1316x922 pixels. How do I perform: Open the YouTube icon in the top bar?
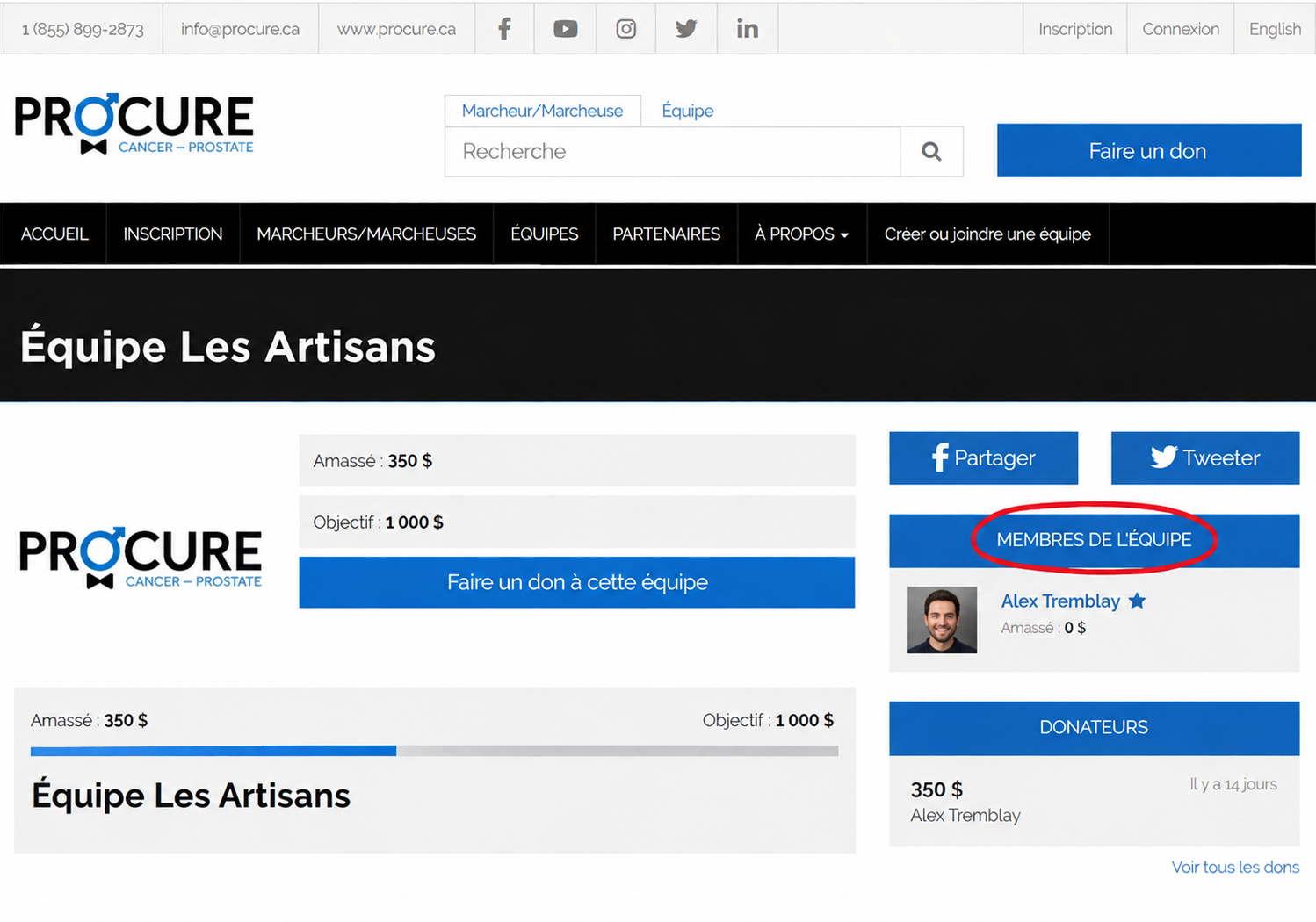[565, 29]
